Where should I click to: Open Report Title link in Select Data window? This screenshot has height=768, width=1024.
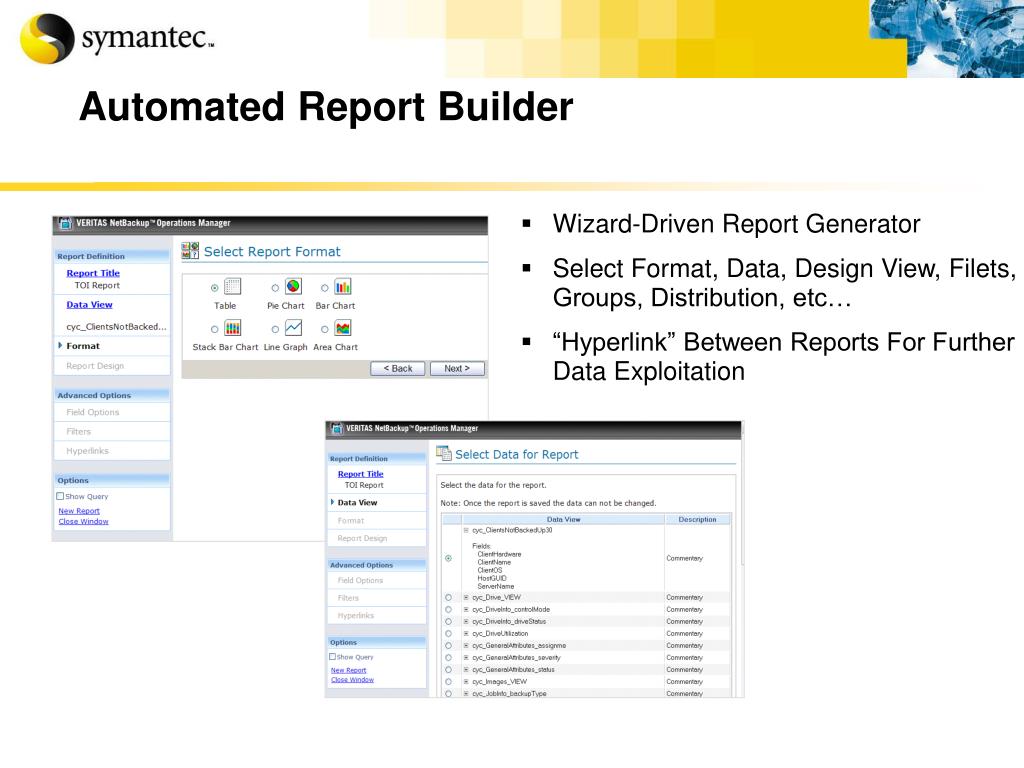pos(360,473)
